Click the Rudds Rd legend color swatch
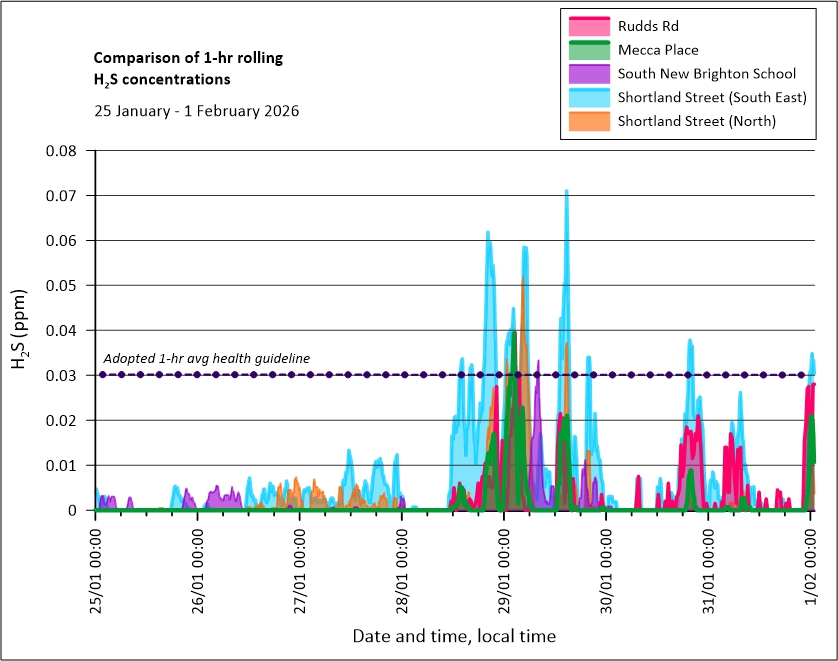Screen dimensions: 838x661 click(x=589, y=26)
